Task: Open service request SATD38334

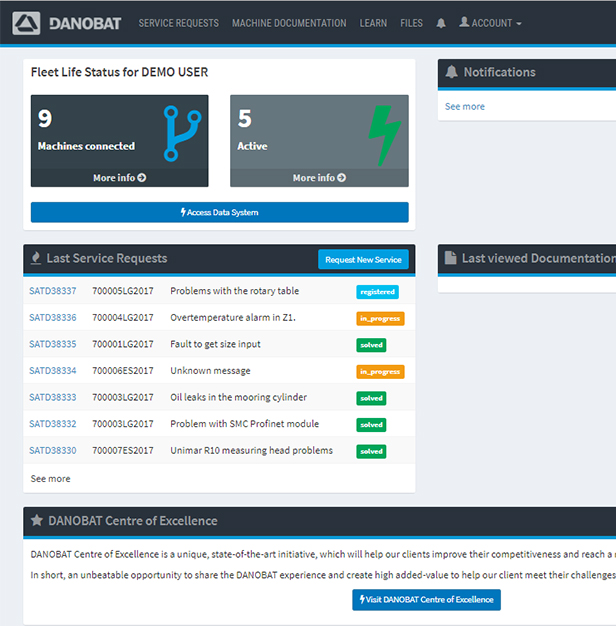Action: (x=53, y=371)
